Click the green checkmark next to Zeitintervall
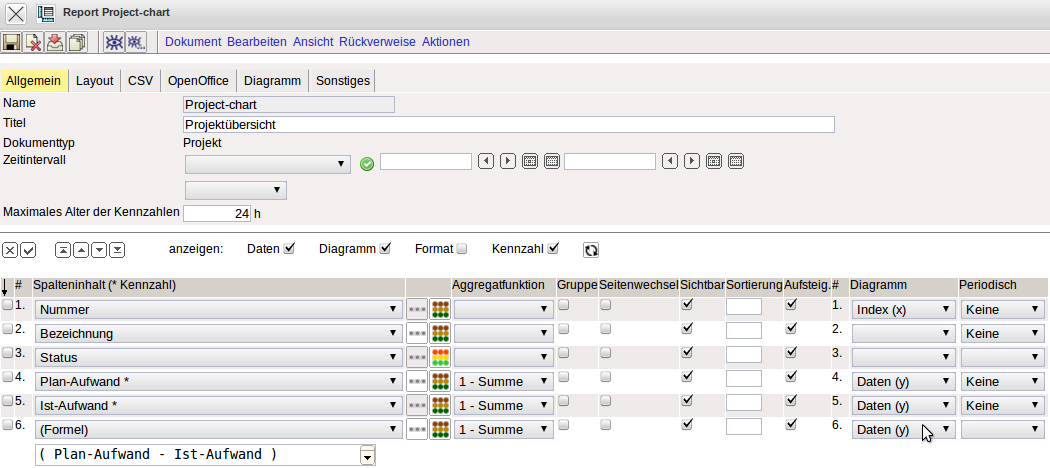Screen dimensions: 1050x468 (x=366, y=163)
